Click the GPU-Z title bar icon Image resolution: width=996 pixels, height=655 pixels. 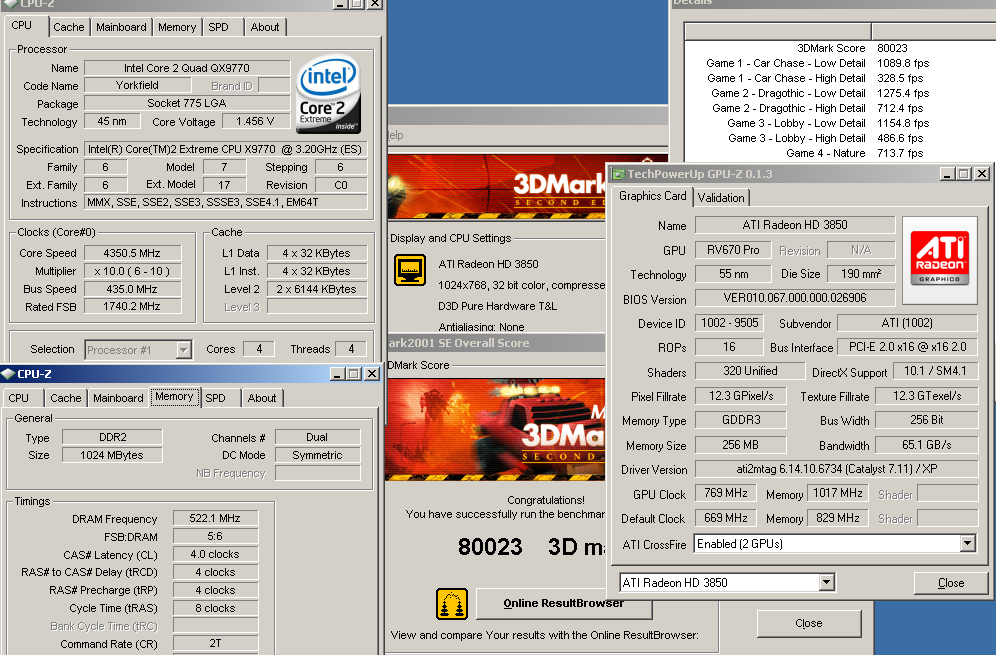click(x=618, y=174)
